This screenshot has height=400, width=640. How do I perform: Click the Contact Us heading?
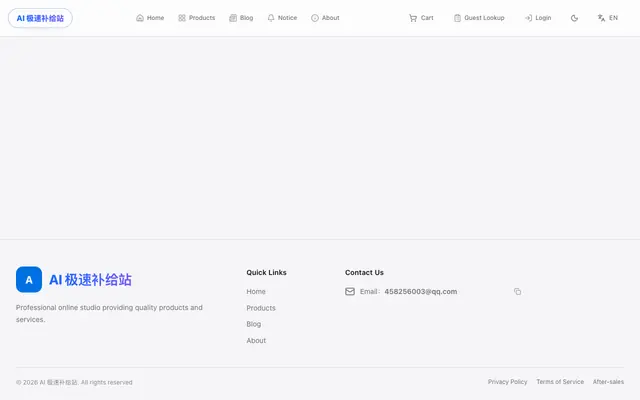[364, 272]
